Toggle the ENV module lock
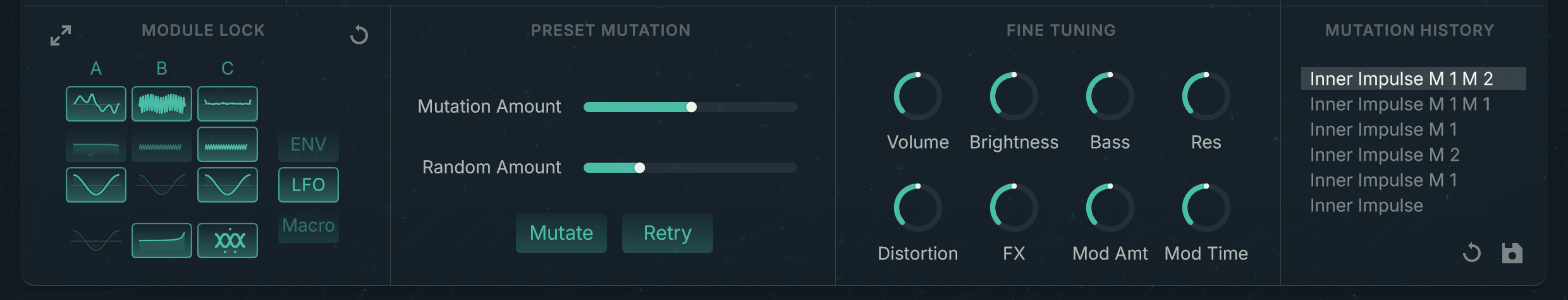The image size is (1568, 300). (309, 144)
